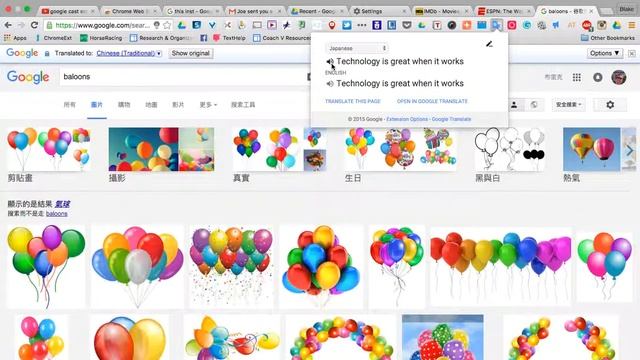
Task: Click the pencil edit icon in translate popup
Action: [489, 44]
